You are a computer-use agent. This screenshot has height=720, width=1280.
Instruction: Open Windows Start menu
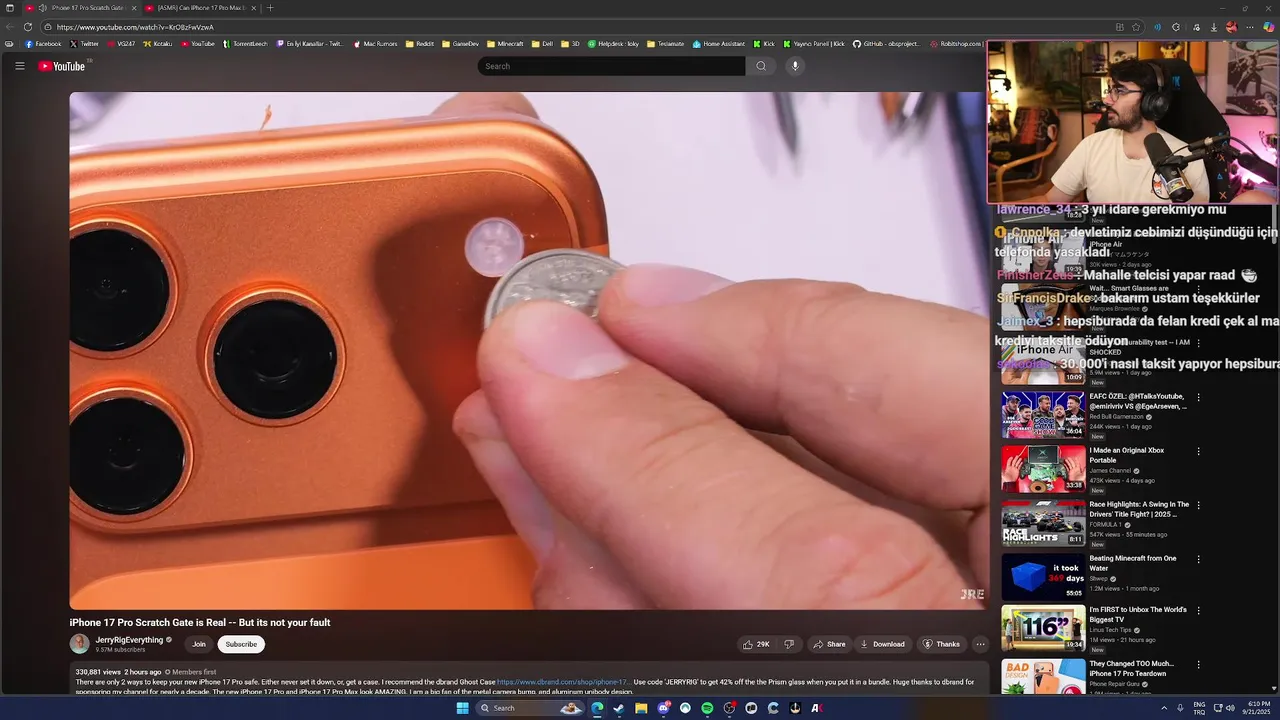(x=462, y=708)
